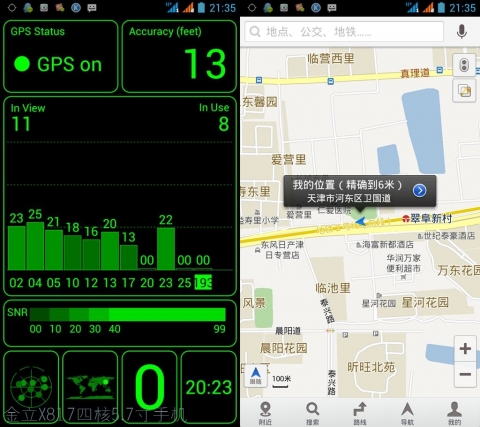Open location details via blue arrow
This screenshot has height=427, width=480.
point(419,191)
